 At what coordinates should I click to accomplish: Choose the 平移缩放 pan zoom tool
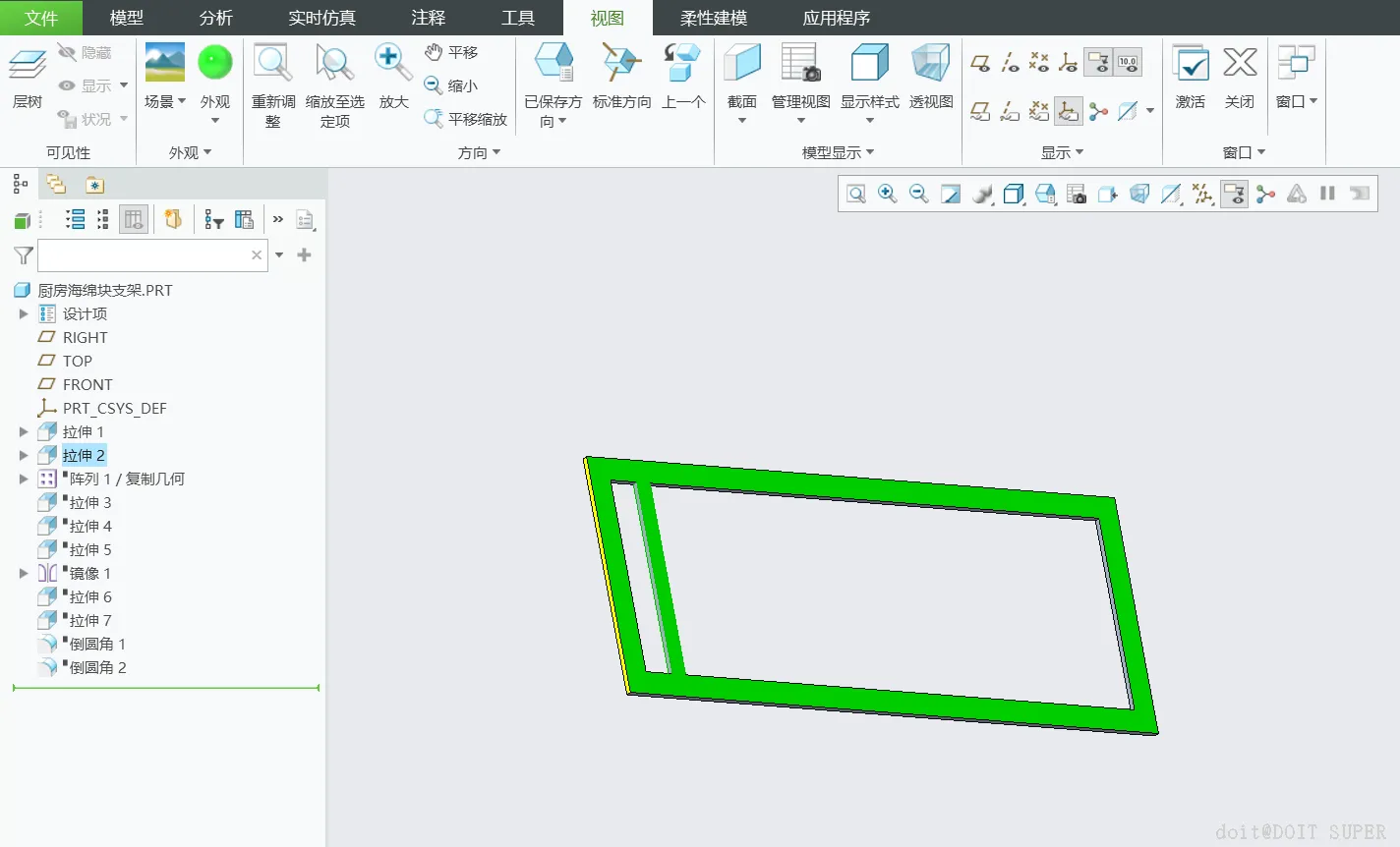pos(466,119)
